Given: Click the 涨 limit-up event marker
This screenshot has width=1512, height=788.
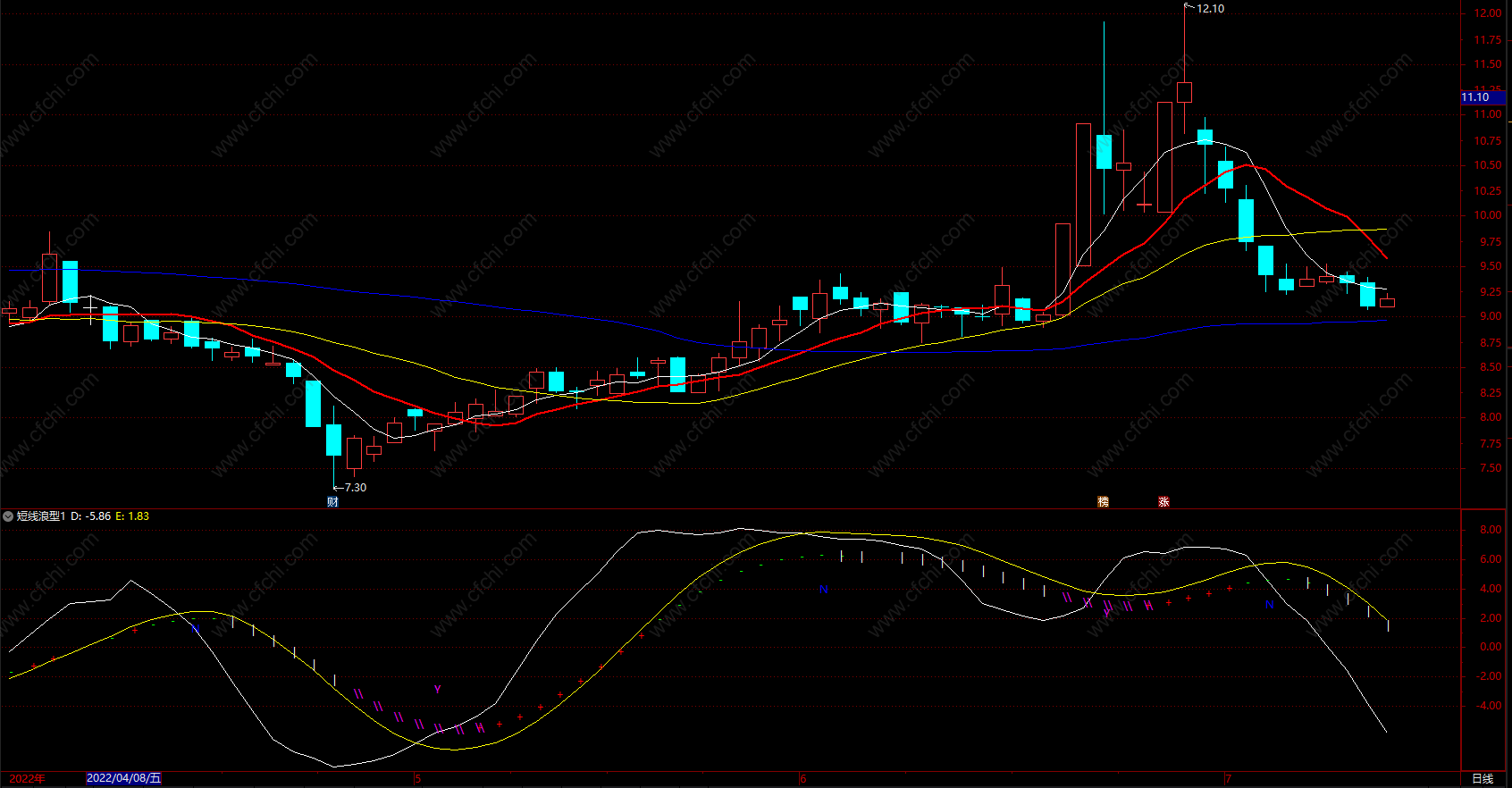Looking at the screenshot, I should (x=1163, y=502).
